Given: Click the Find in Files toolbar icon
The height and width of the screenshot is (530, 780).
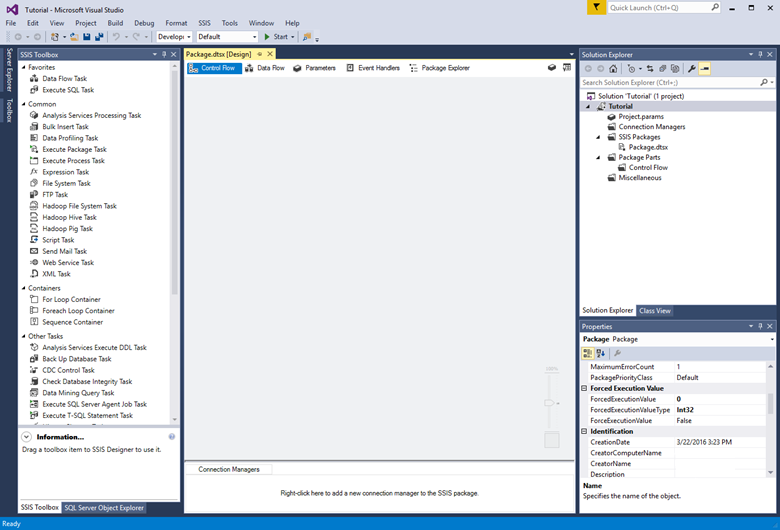Looking at the screenshot, I should [x=307, y=37].
